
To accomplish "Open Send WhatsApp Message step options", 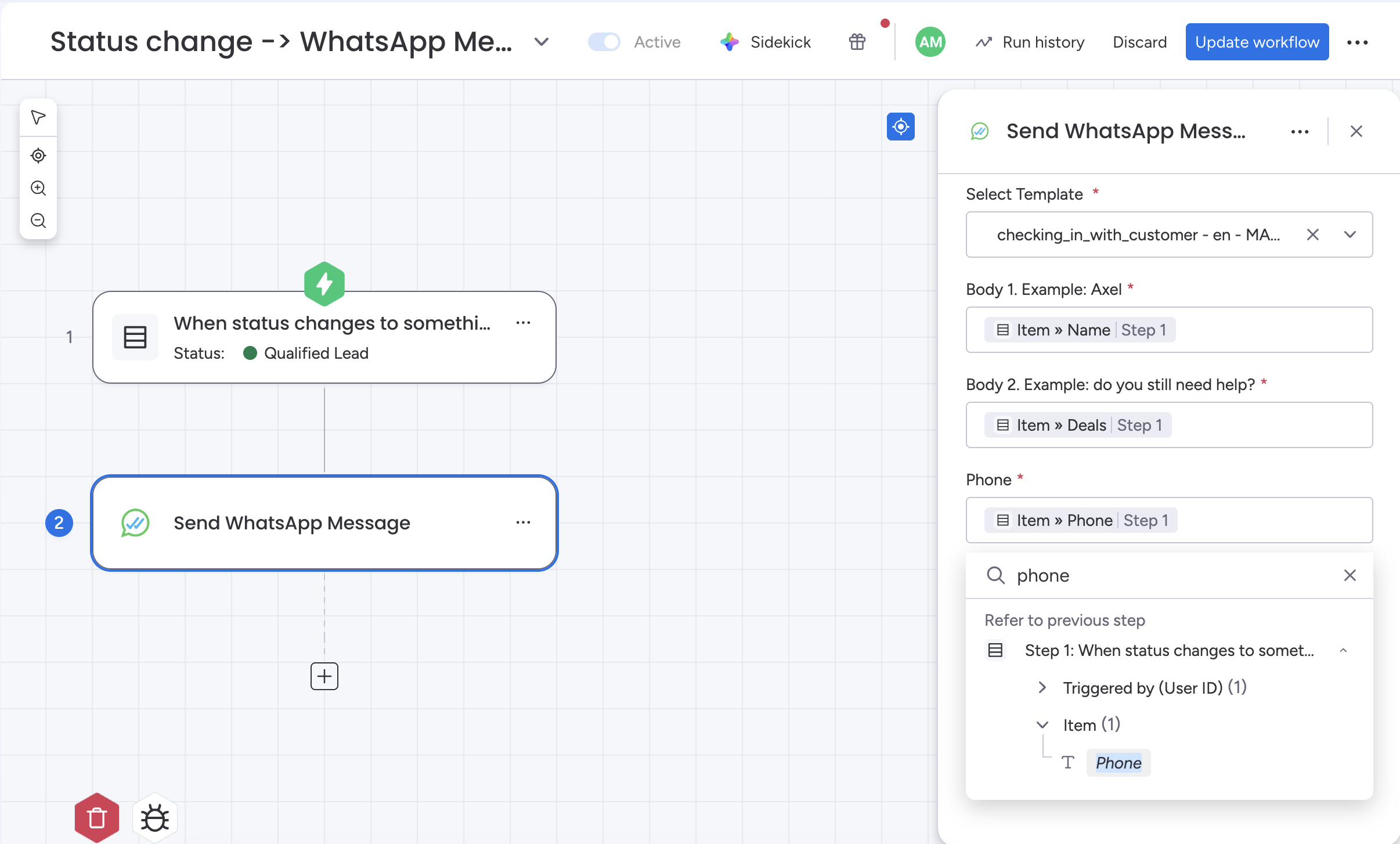I will click(523, 522).
